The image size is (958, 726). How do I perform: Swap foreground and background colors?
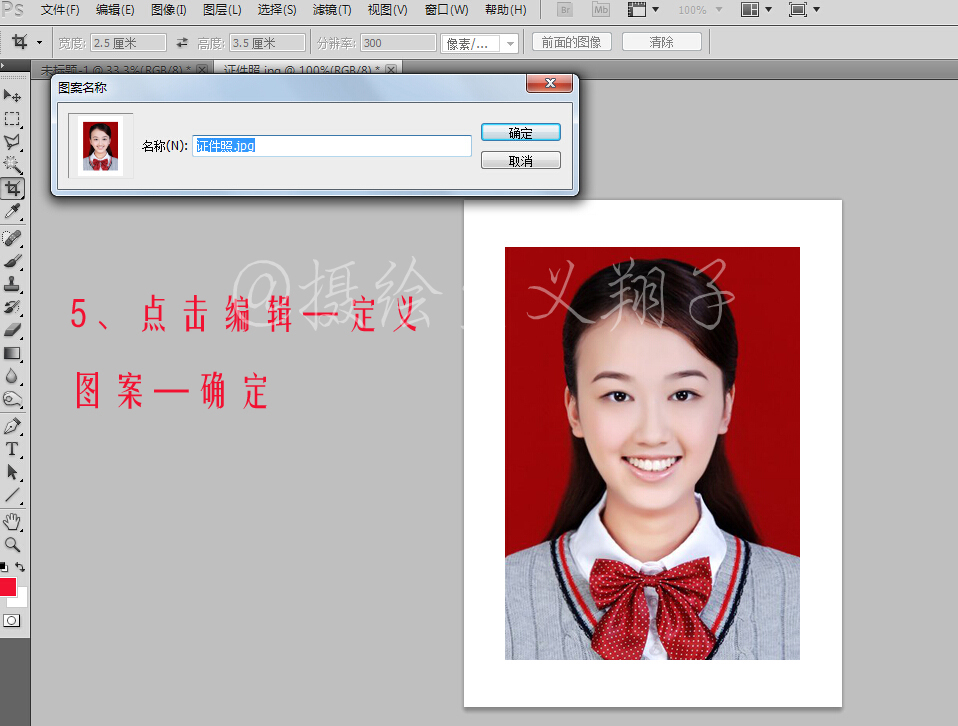click(20, 567)
